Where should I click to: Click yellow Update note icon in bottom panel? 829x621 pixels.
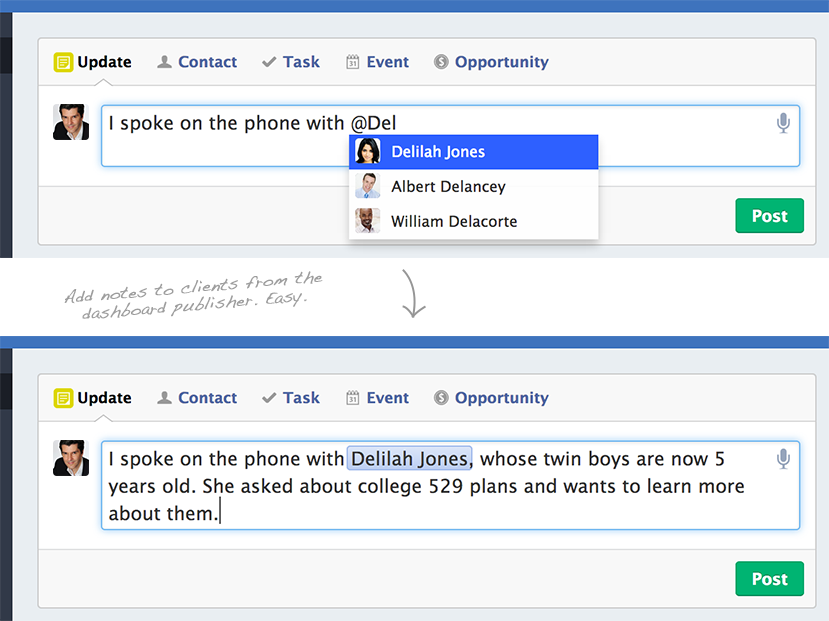63,398
